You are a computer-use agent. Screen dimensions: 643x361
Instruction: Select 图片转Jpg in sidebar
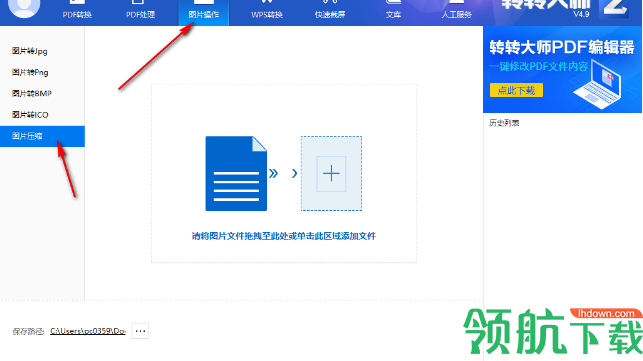(x=30, y=51)
